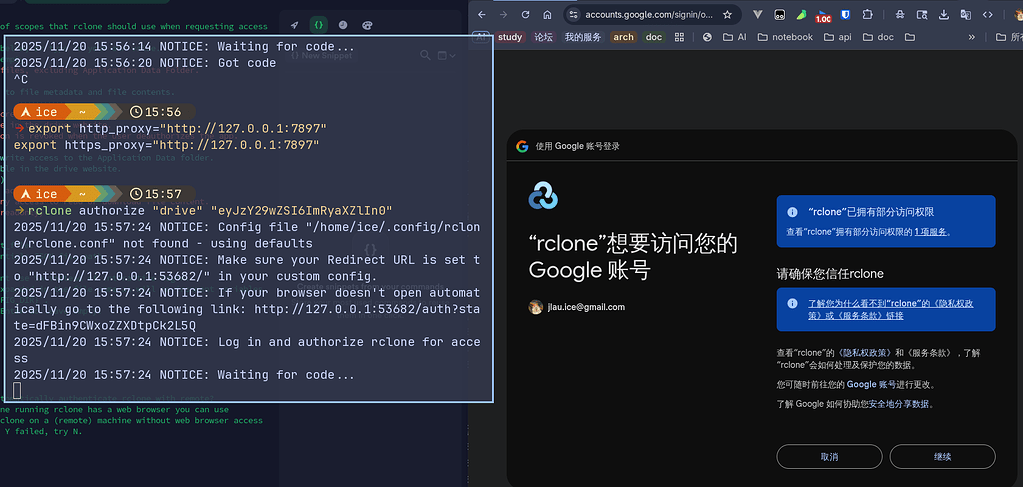This screenshot has width=1023, height=487.
Task: Click the 'Got code' notice line
Action: [145, 63]
